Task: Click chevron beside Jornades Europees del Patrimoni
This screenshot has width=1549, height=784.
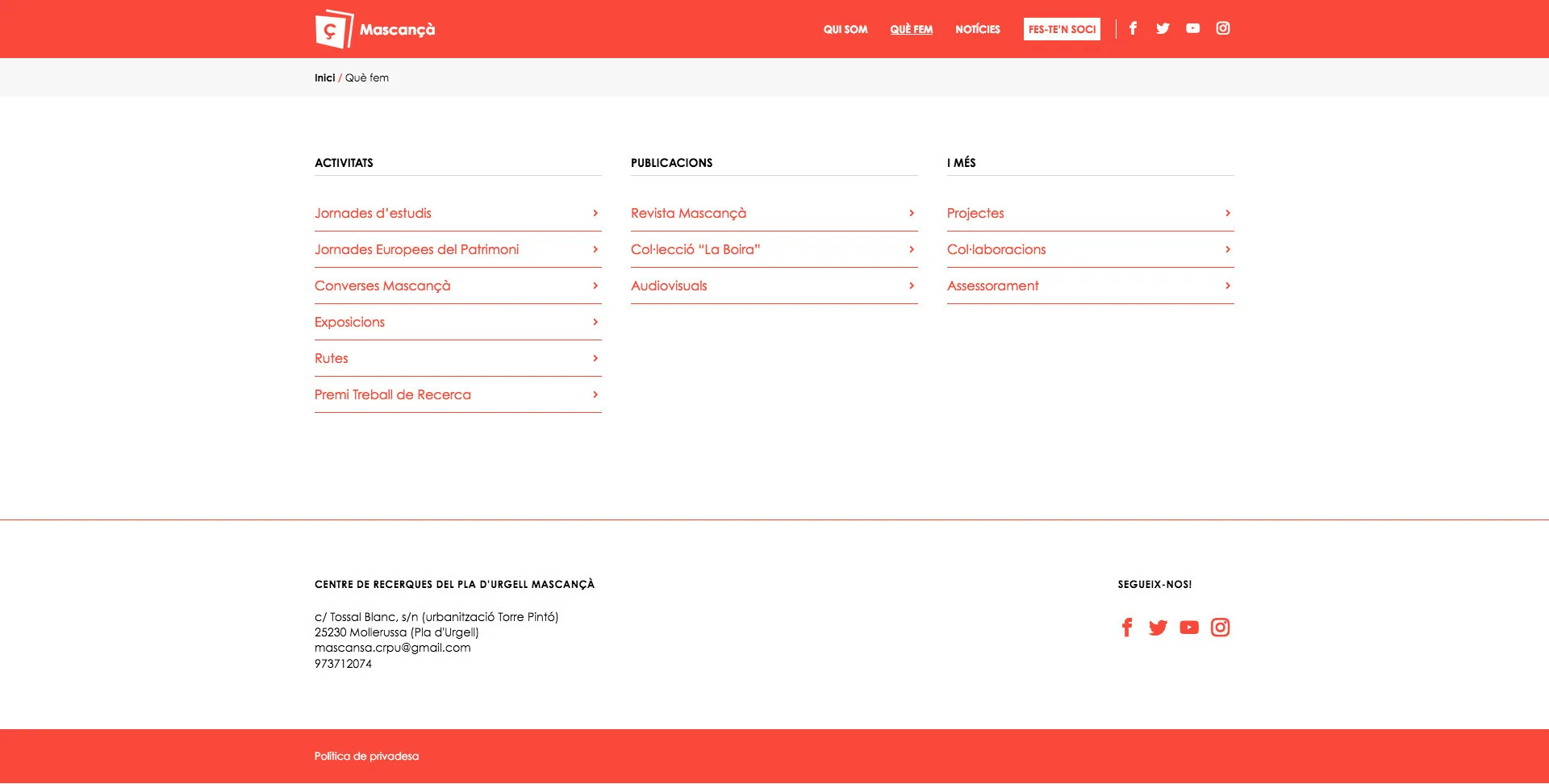Action: (595, 249)
